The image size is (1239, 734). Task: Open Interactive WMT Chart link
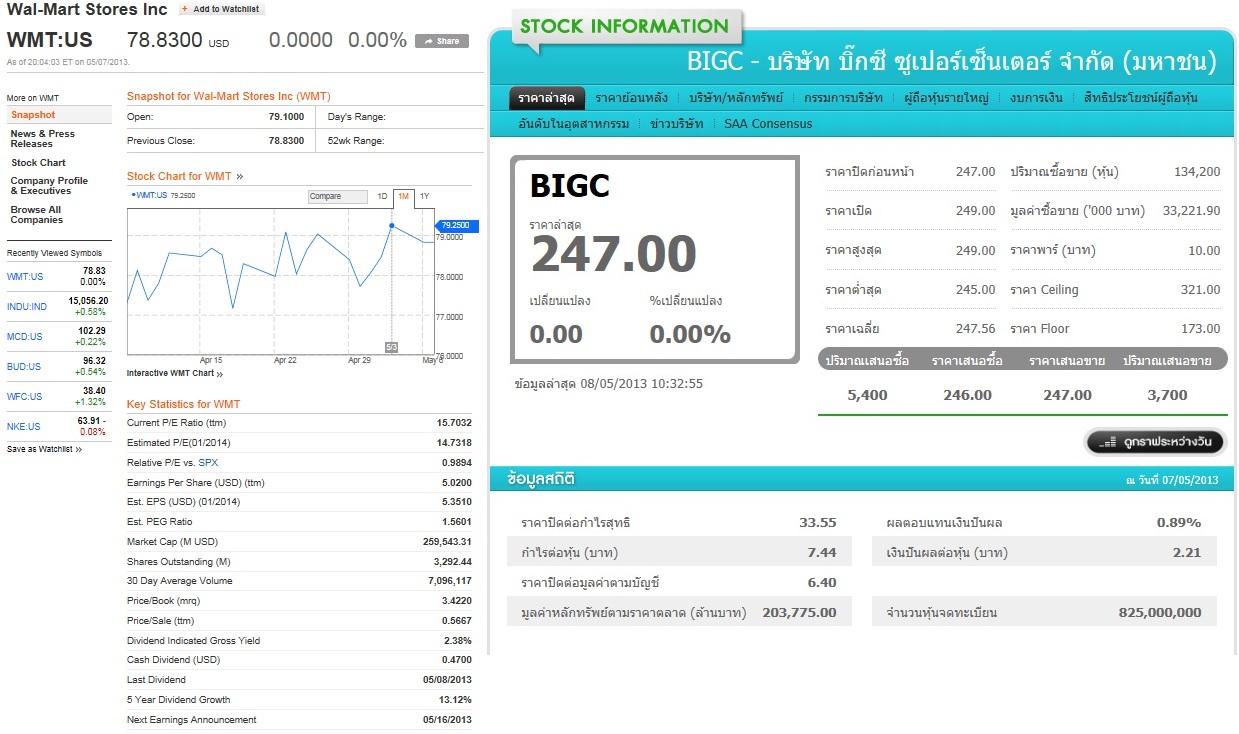175,373
